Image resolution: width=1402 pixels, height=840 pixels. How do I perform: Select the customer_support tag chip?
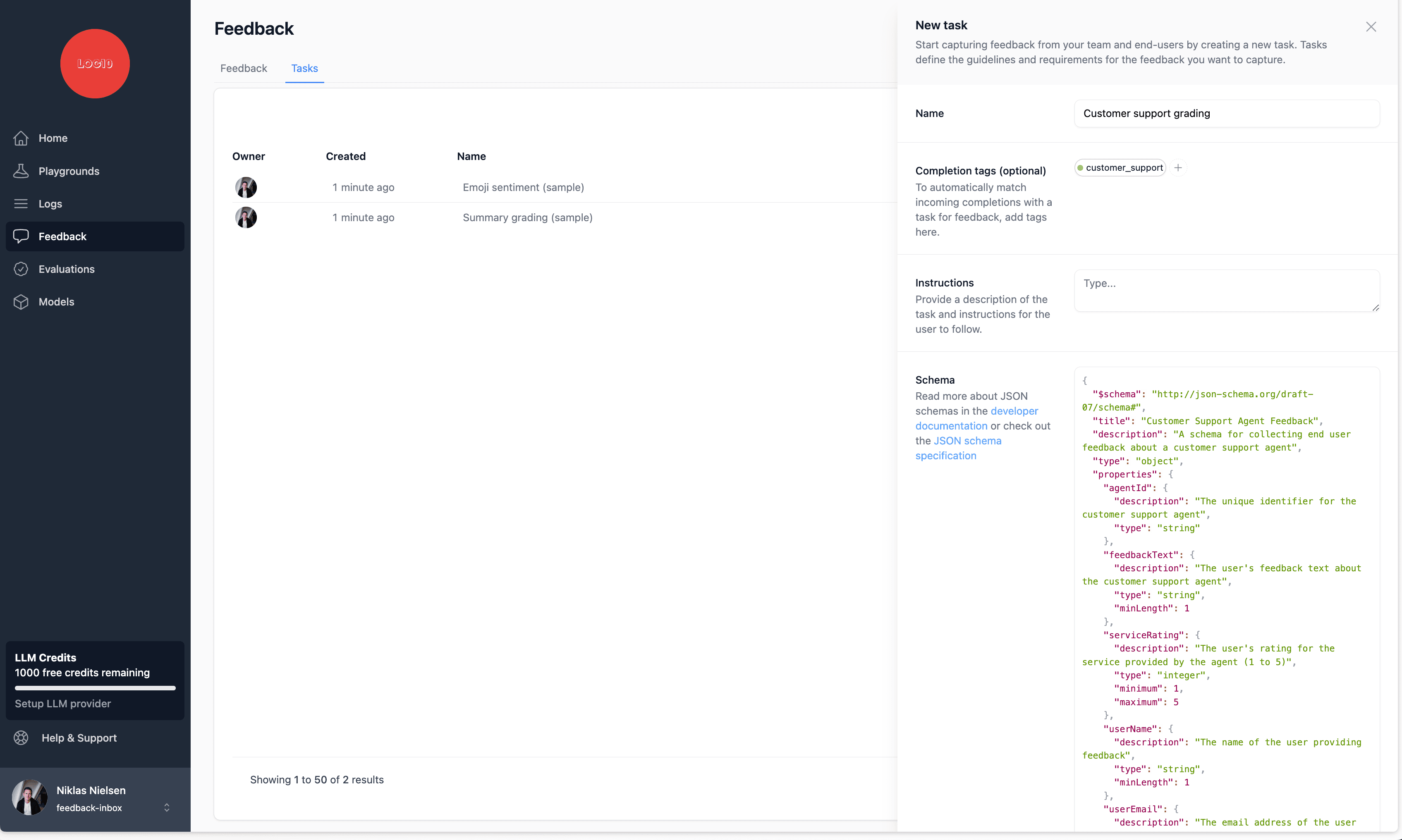[x=1120, y=167]
